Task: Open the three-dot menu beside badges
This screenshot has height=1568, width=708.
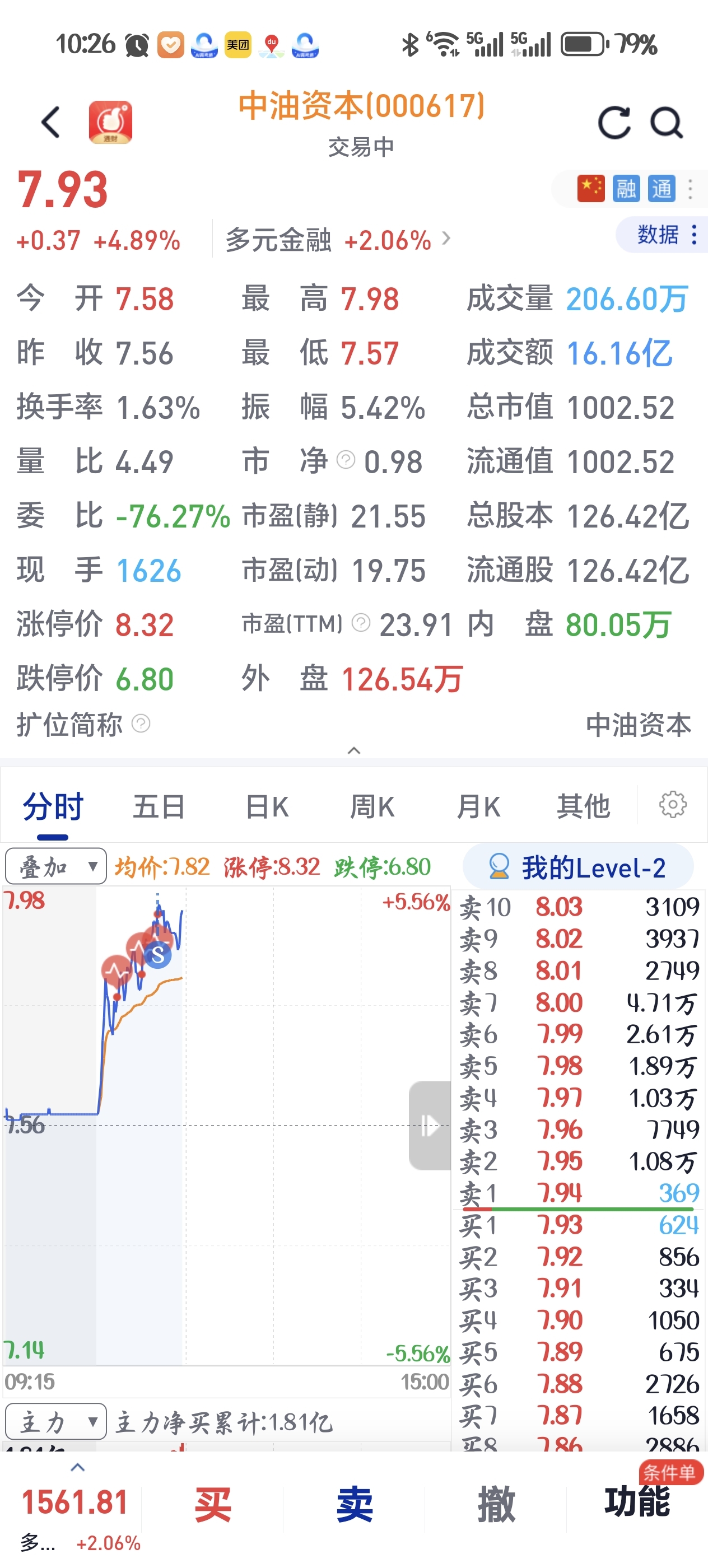Action: click(690, 189)
